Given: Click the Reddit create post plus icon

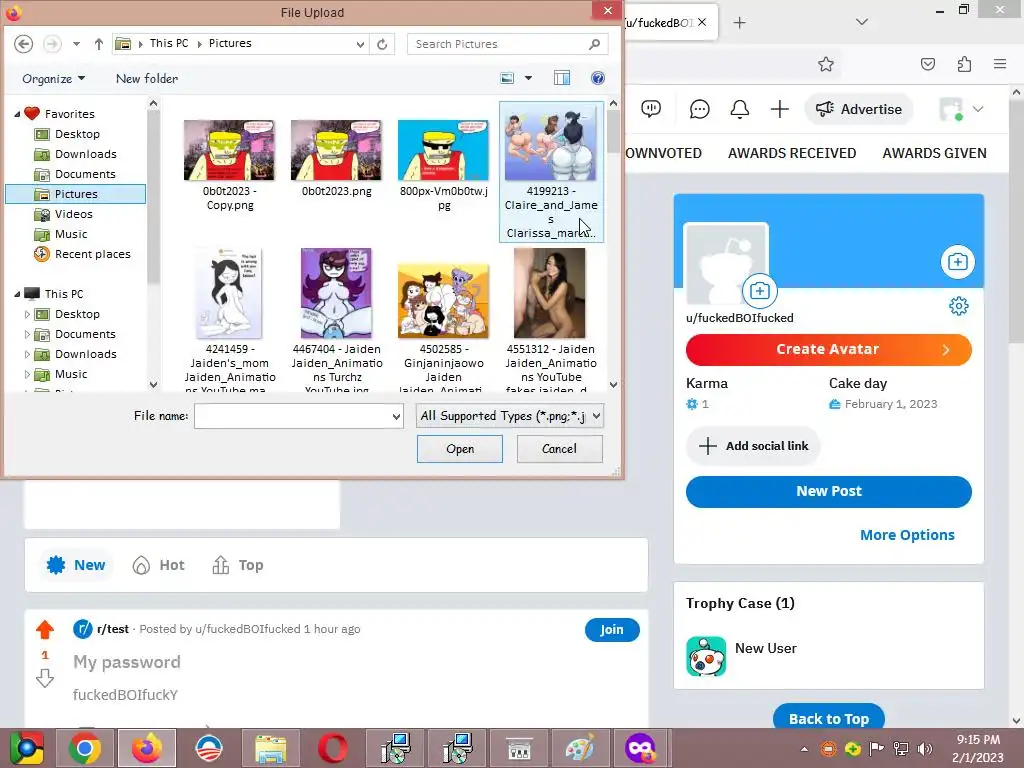Looking at the screenshot, I should 780,109.
